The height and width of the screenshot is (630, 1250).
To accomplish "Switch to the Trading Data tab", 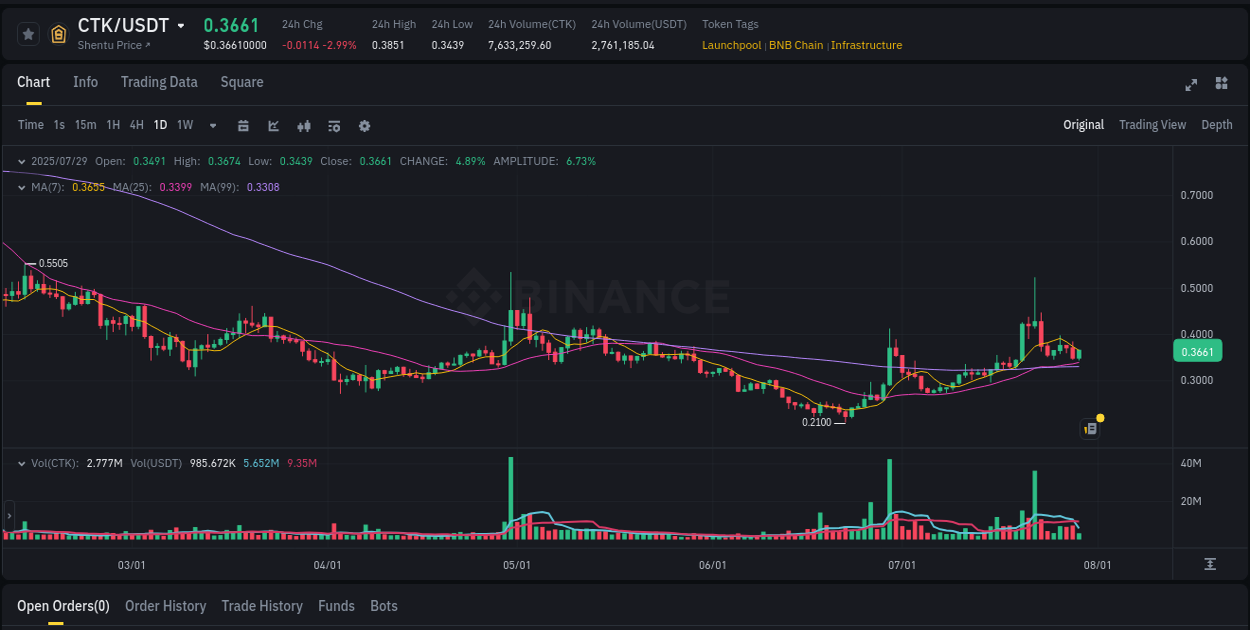I will (159, 82).
